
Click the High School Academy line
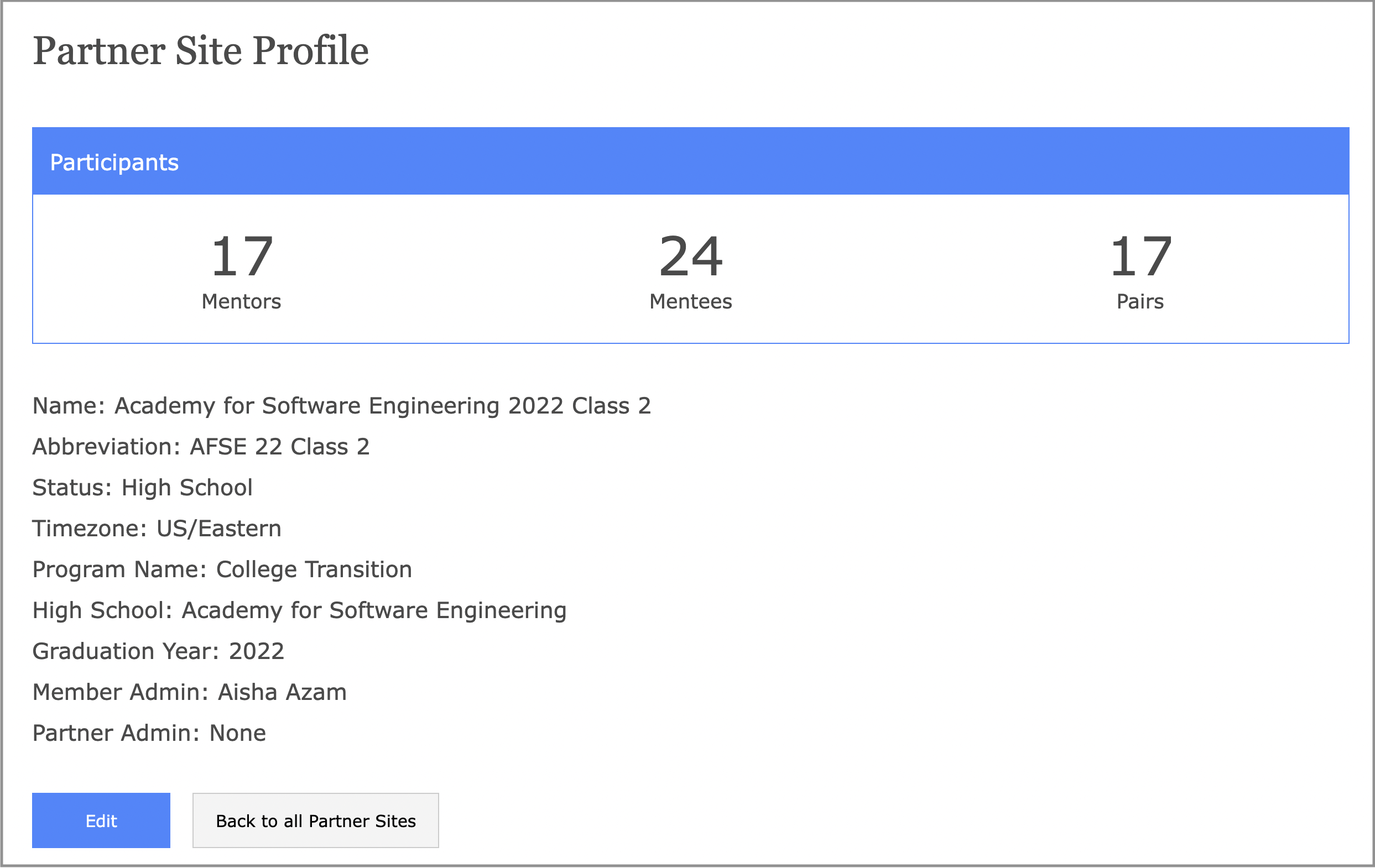(299, 610)
